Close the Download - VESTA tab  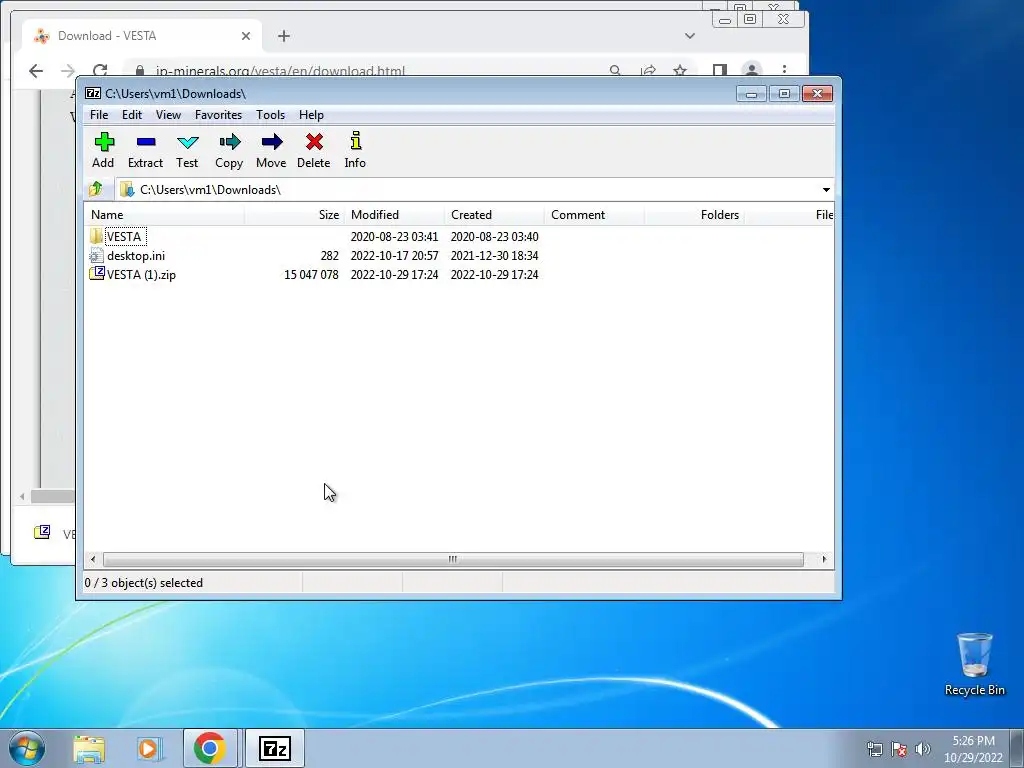[x=246, y=36]
